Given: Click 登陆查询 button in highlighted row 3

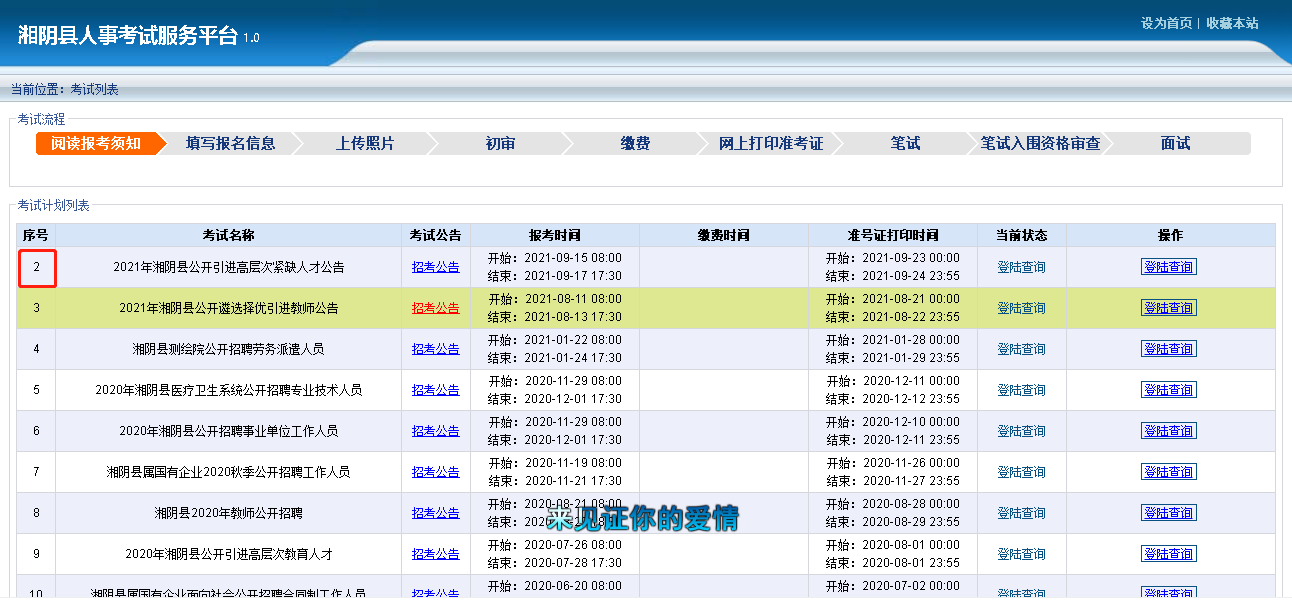Looking at the screenshot, I should click(x=1168, y=308).
